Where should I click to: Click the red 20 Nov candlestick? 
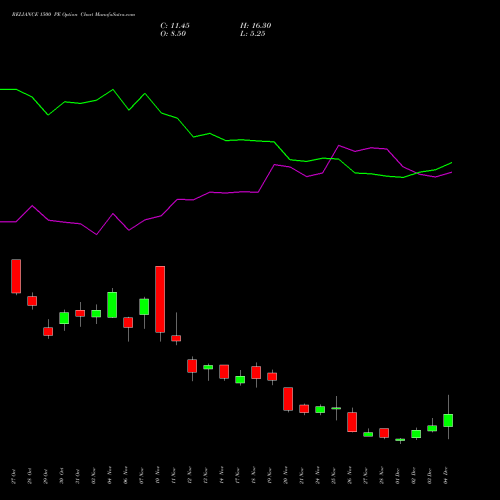288,399
